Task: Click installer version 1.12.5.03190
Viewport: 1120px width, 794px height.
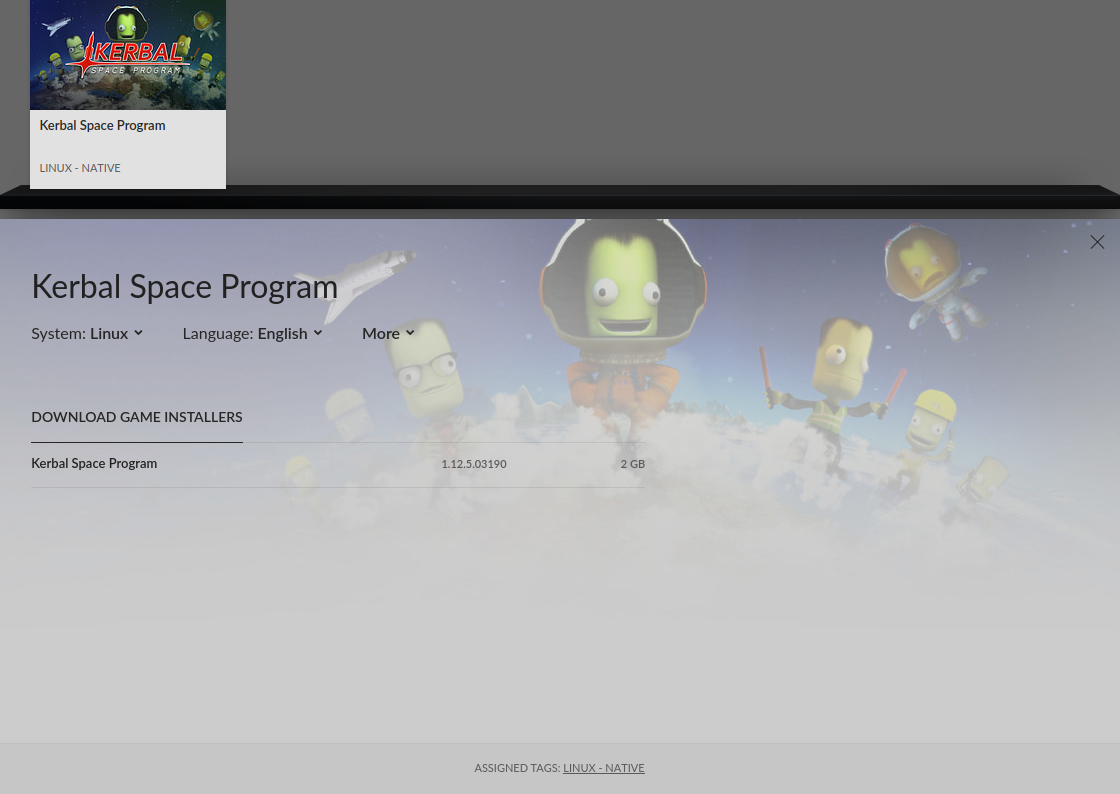Action: (474, 464)
